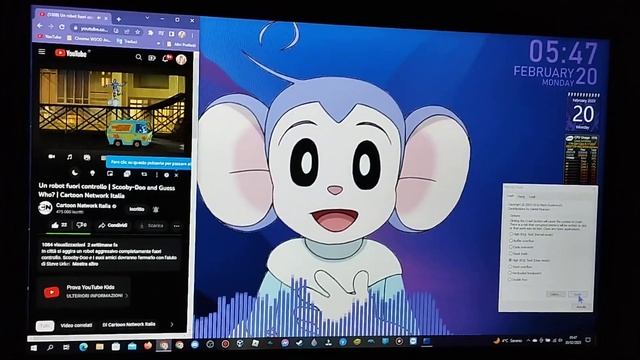This screenshot has width=640, height=360.
Task: Open the Traduci bookmark
Action: pyautogui.click(x=127, y=41)
